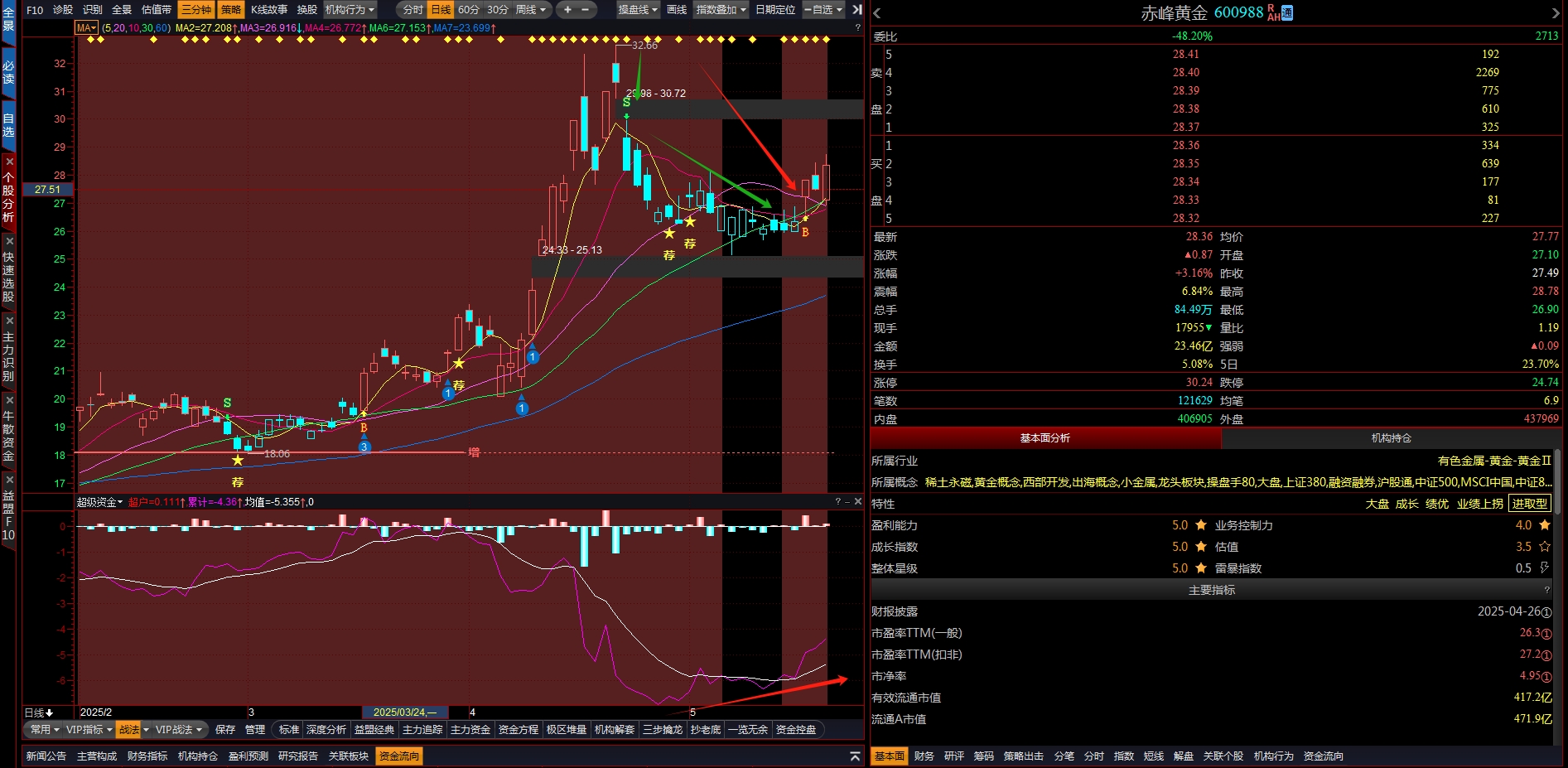Open the MA indicator selector dropdown
Viewport: 1568px width, 768px height.
tap(86, 28)
